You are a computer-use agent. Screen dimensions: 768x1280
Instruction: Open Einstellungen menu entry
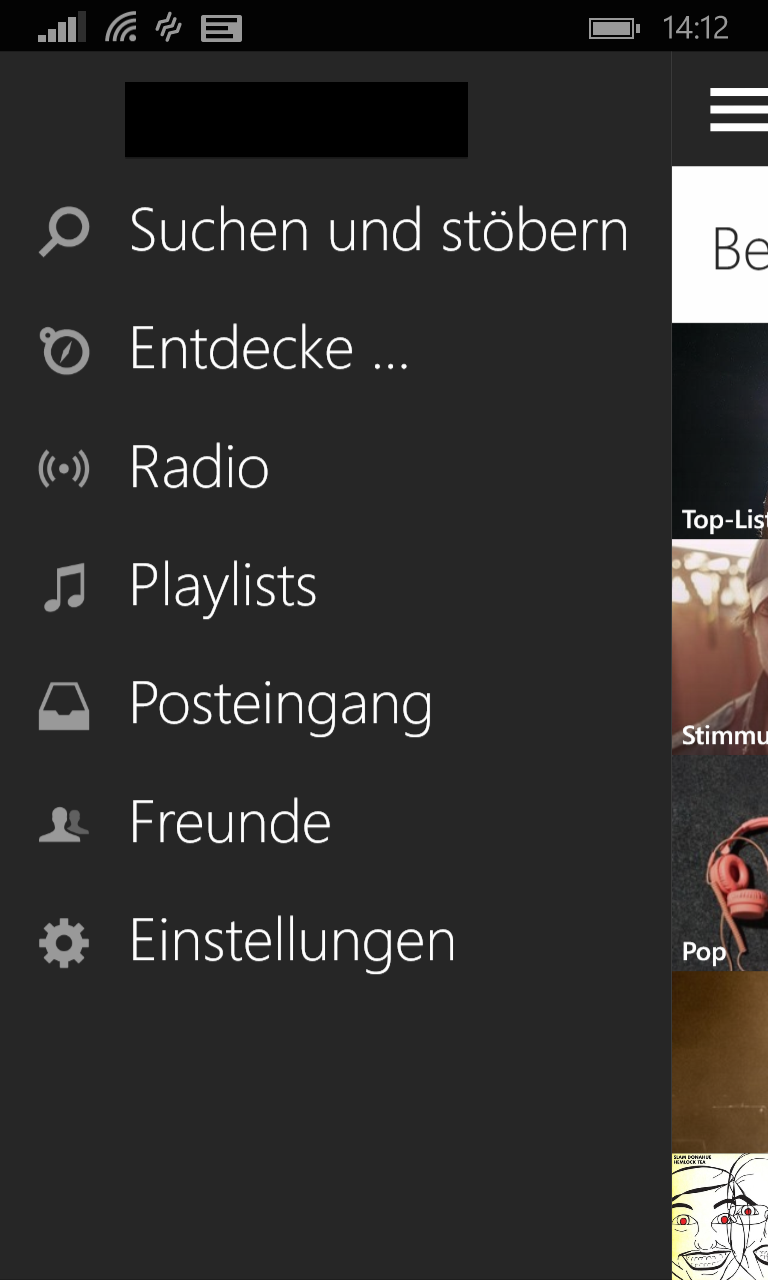click(292, 942)
